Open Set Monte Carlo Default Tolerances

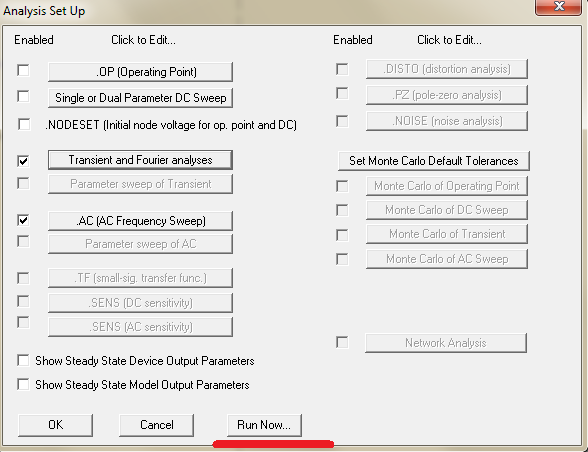pyautogui.click(x=434, y=161)
